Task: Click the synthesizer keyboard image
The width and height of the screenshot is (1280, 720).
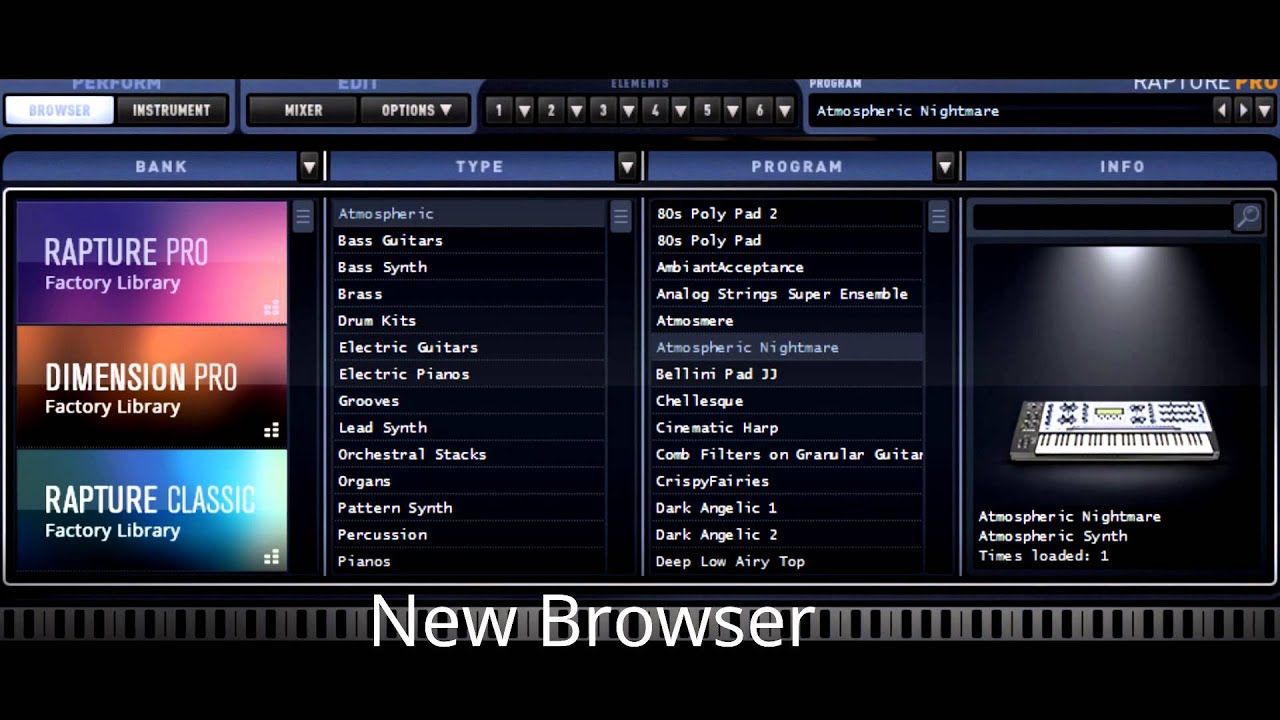Action: [x=1114, y=431]
